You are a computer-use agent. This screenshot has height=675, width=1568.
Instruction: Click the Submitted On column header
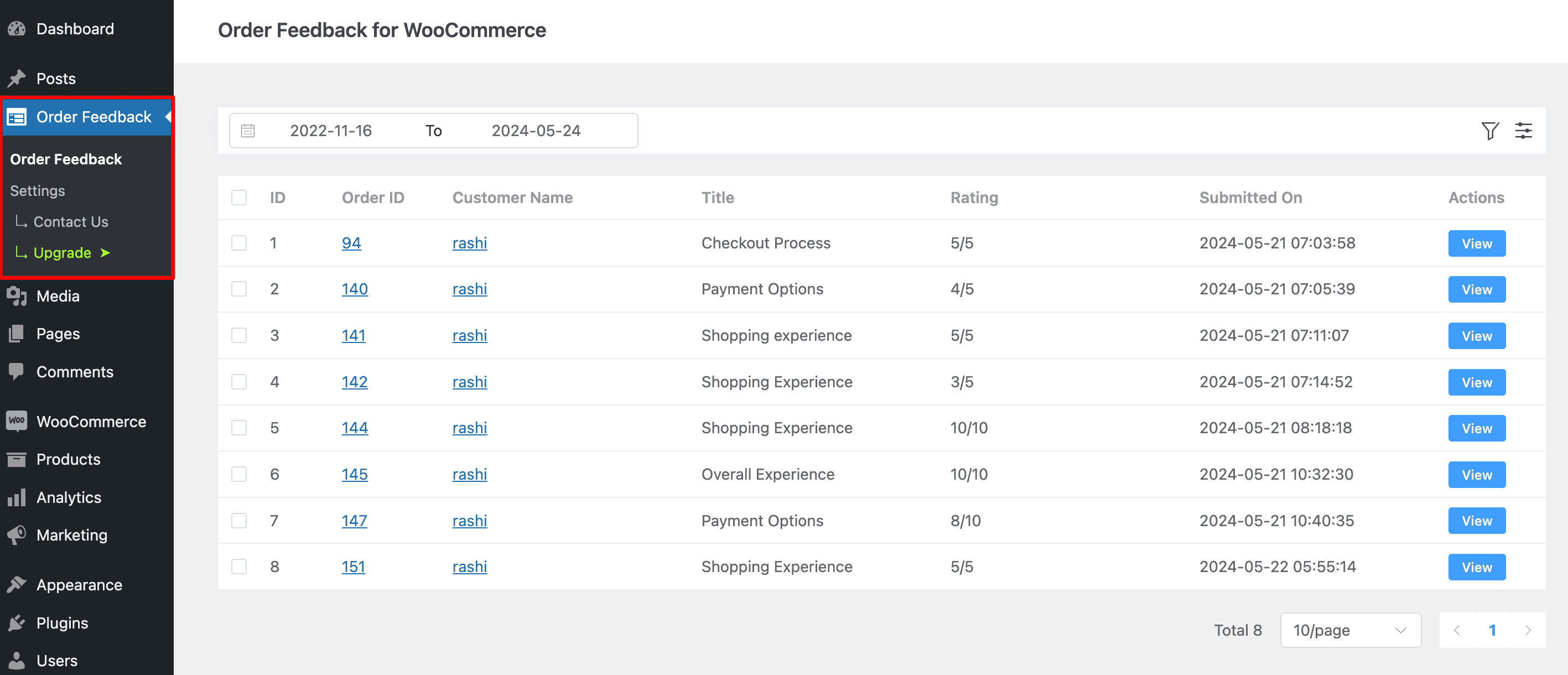coord(1250,197)
